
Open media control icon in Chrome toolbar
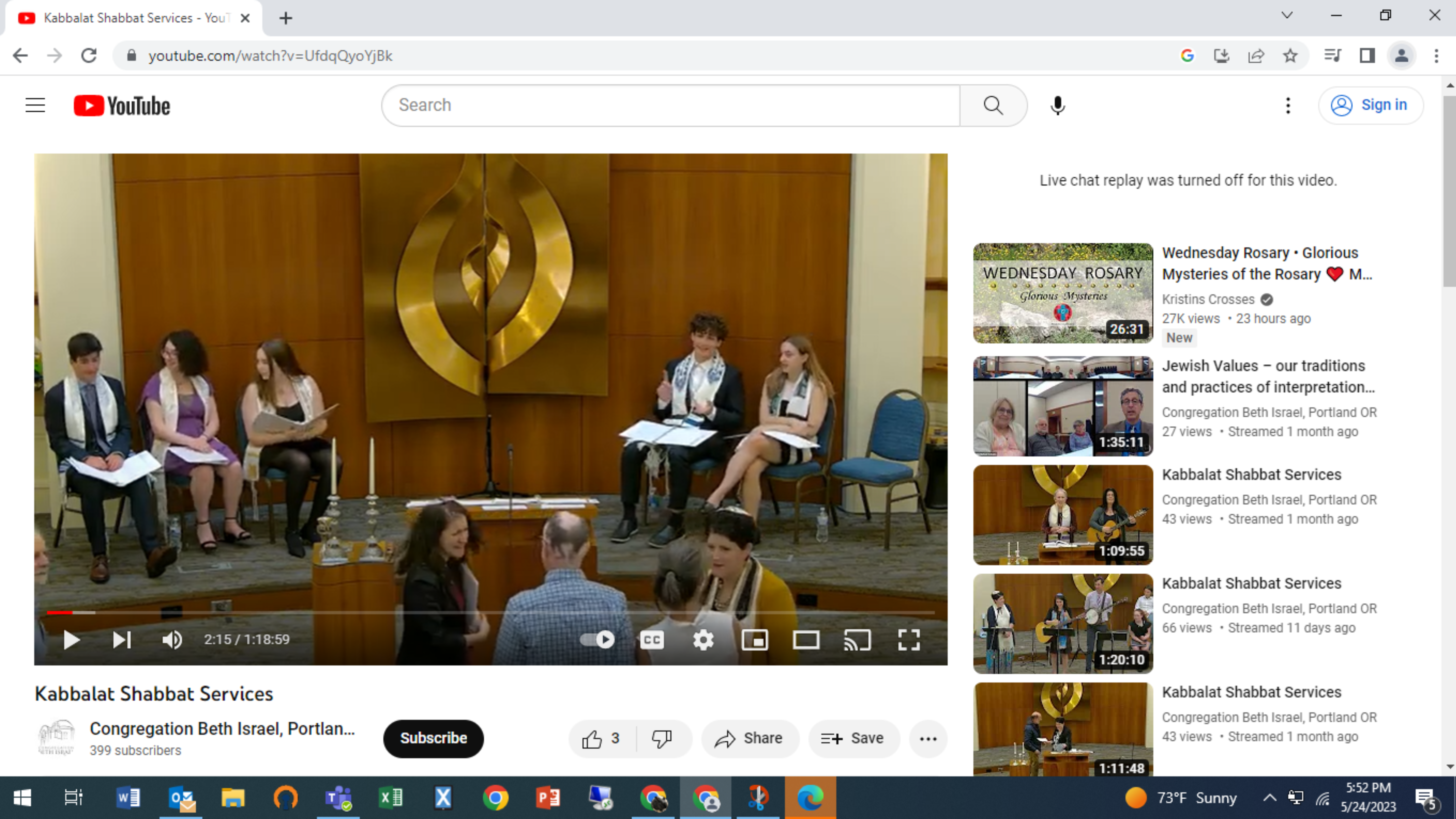point(1333,55)
